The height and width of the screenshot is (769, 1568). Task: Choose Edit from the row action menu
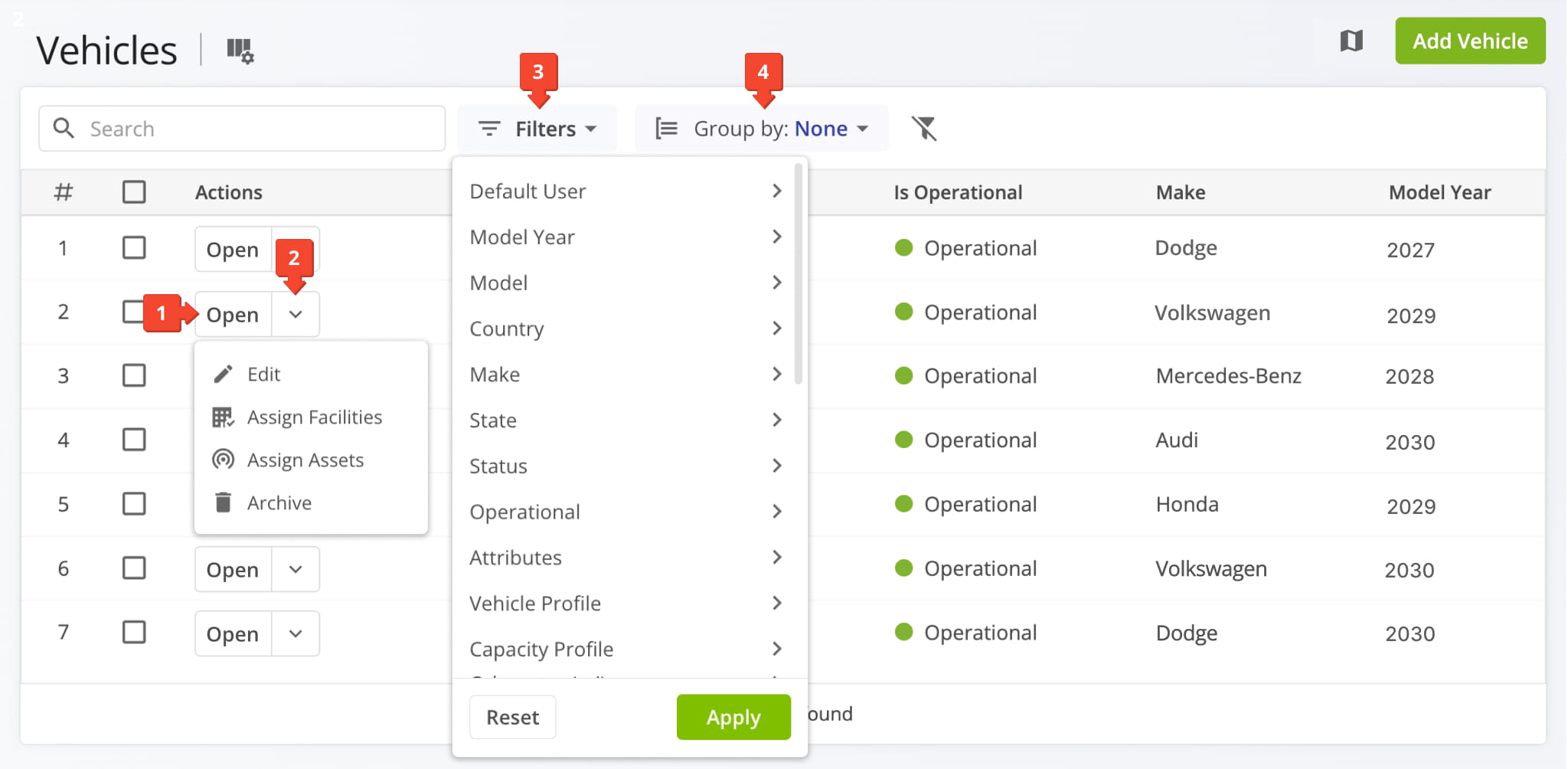point(311,374)
